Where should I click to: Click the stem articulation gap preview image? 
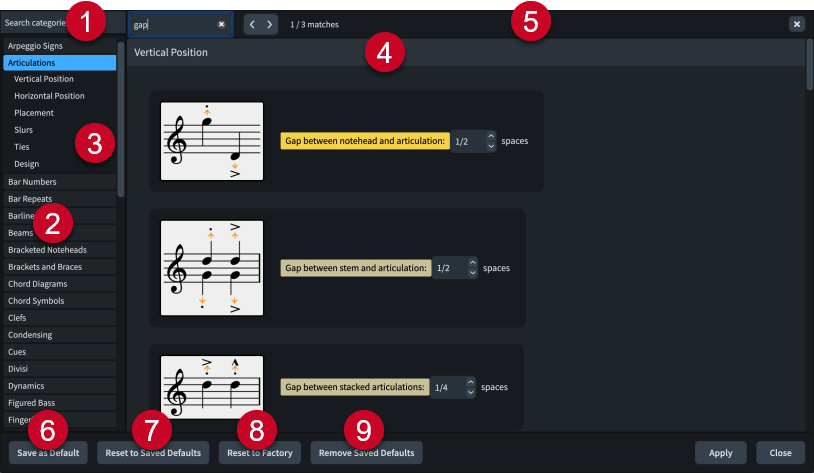[212, 267]
